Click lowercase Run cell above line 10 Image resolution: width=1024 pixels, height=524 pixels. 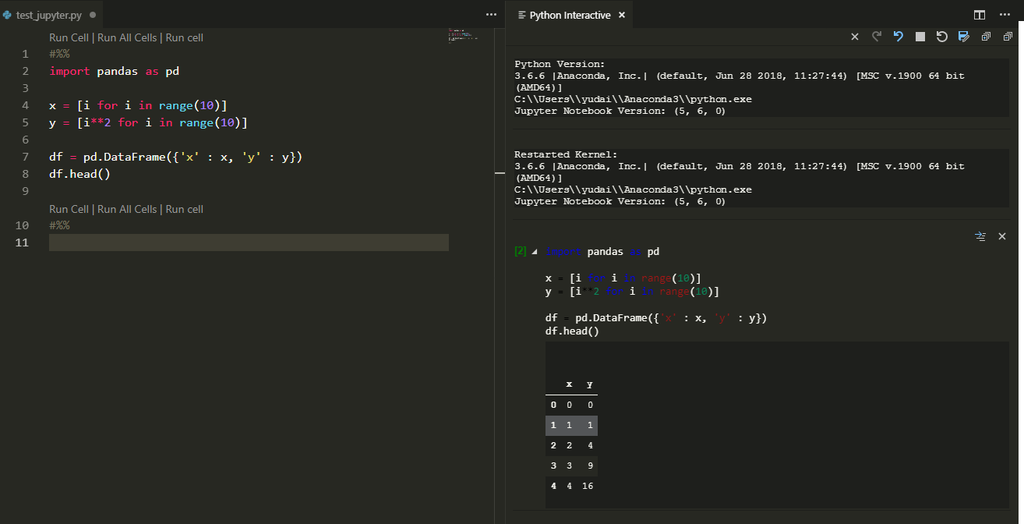(x=184, y=209)
